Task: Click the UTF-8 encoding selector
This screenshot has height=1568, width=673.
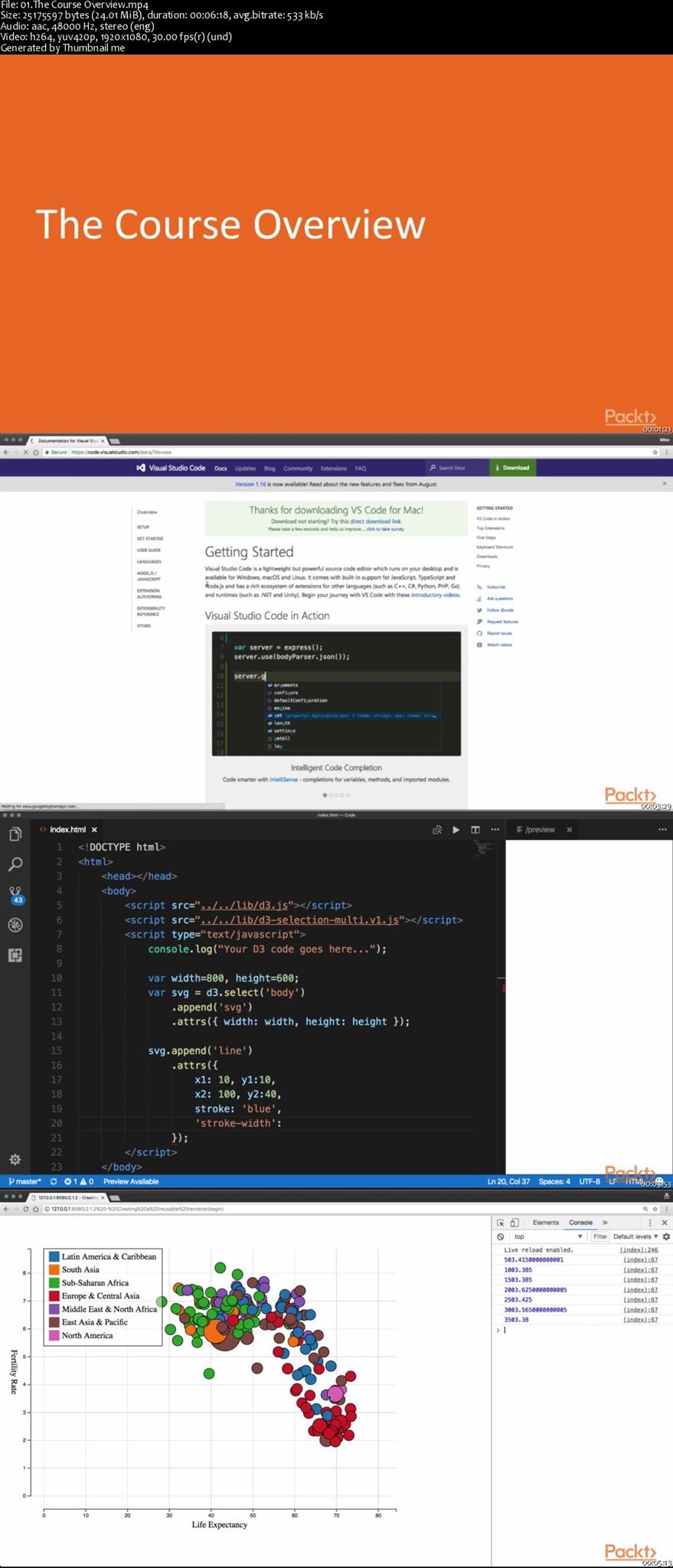Action: (590, 1181)
